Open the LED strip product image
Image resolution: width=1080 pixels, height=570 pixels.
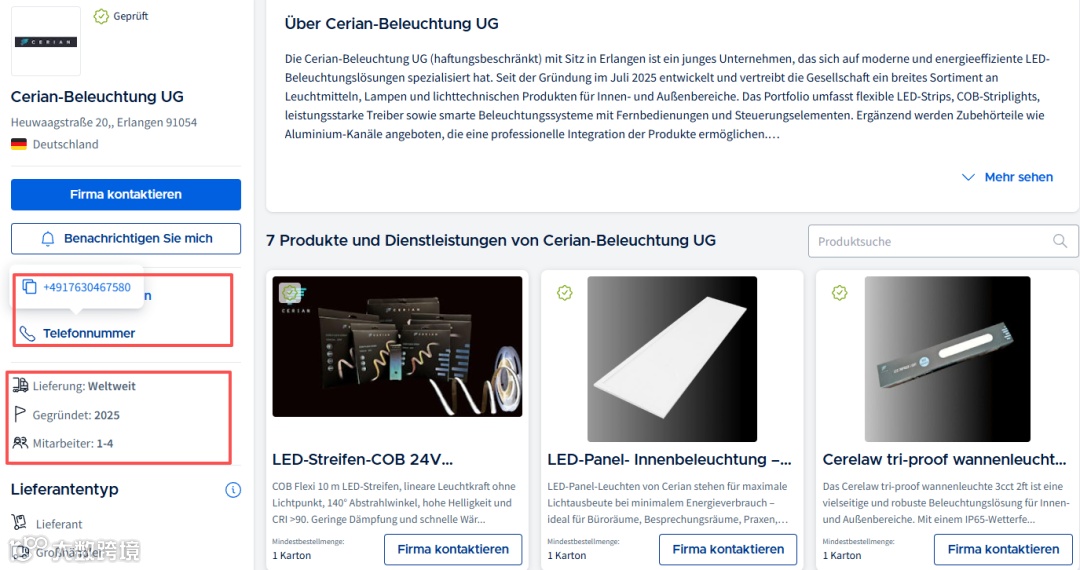(x=397, y=346)
